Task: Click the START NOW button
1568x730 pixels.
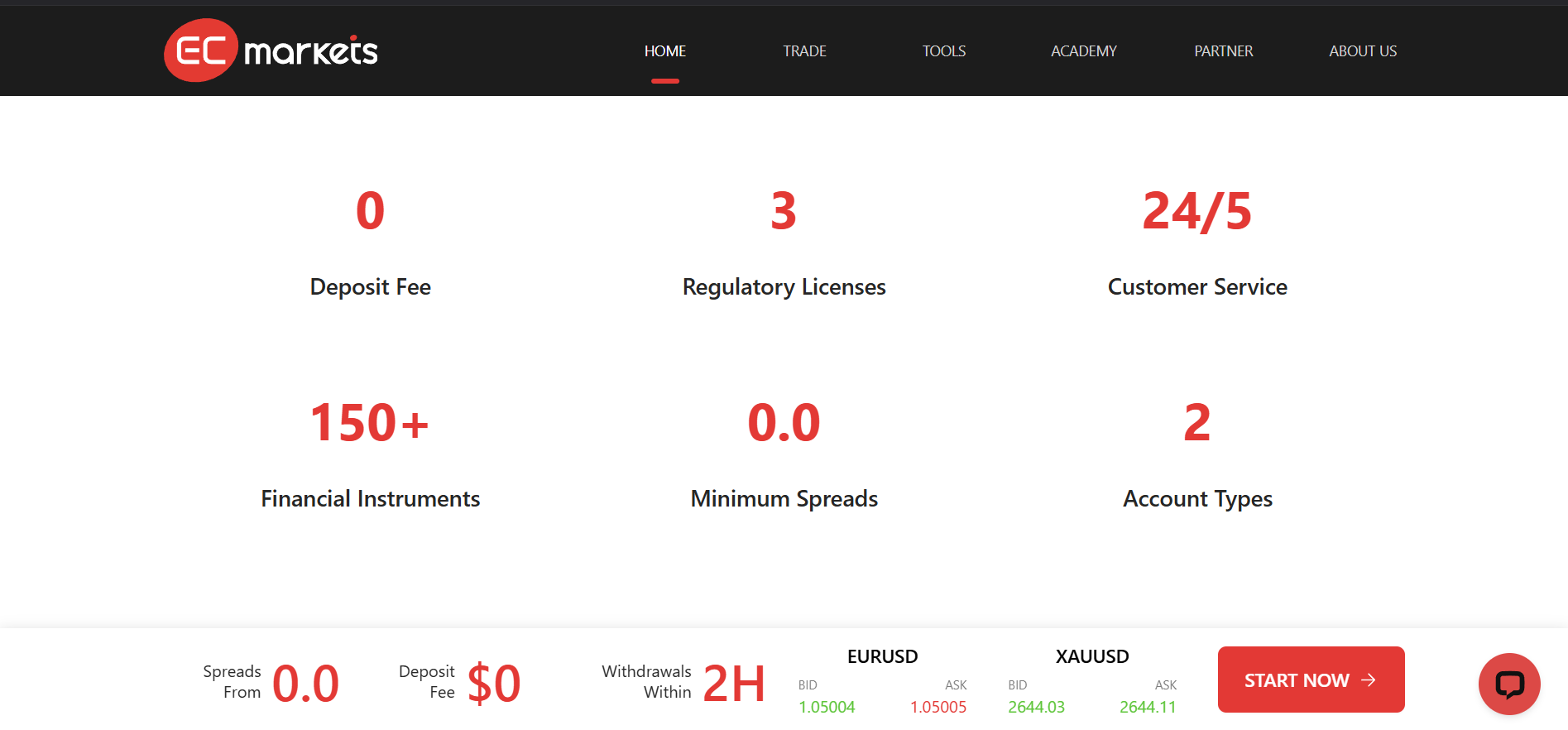Action: click(x=1311, y=680)
